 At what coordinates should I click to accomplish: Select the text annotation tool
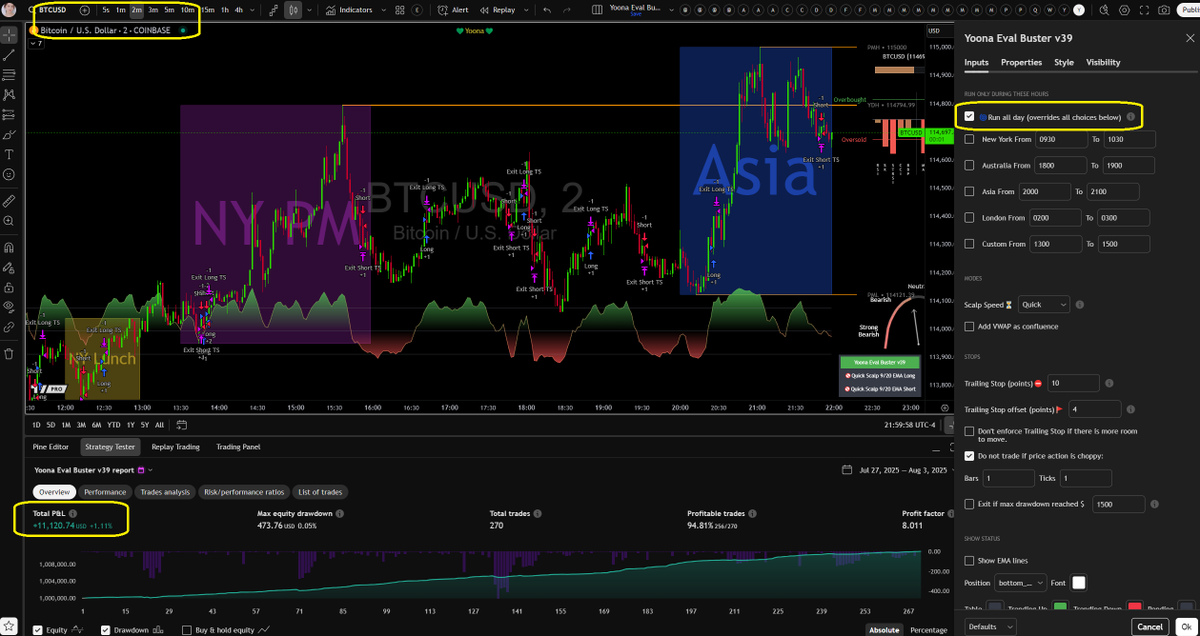(9, 155)
